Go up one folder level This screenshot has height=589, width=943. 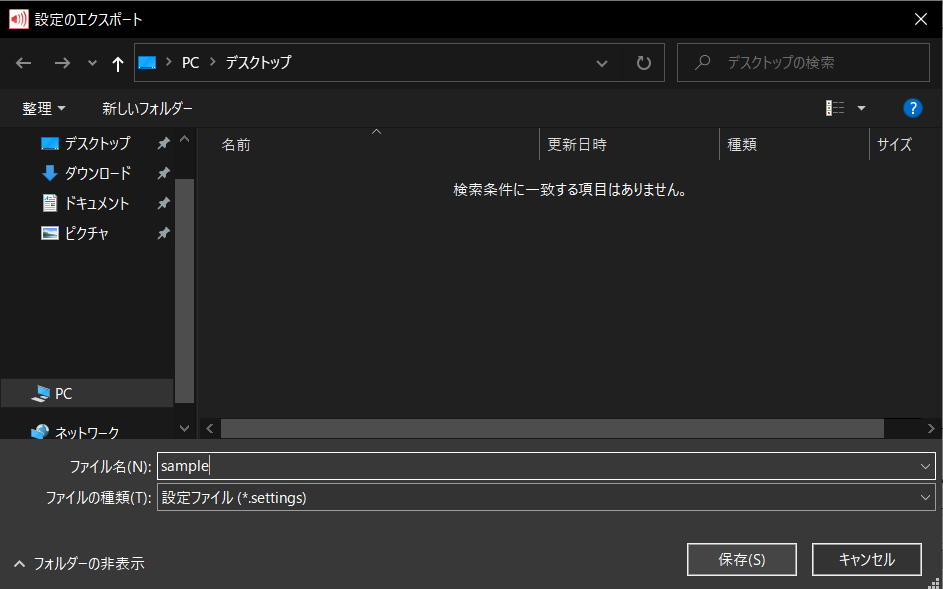coord(118,63)
